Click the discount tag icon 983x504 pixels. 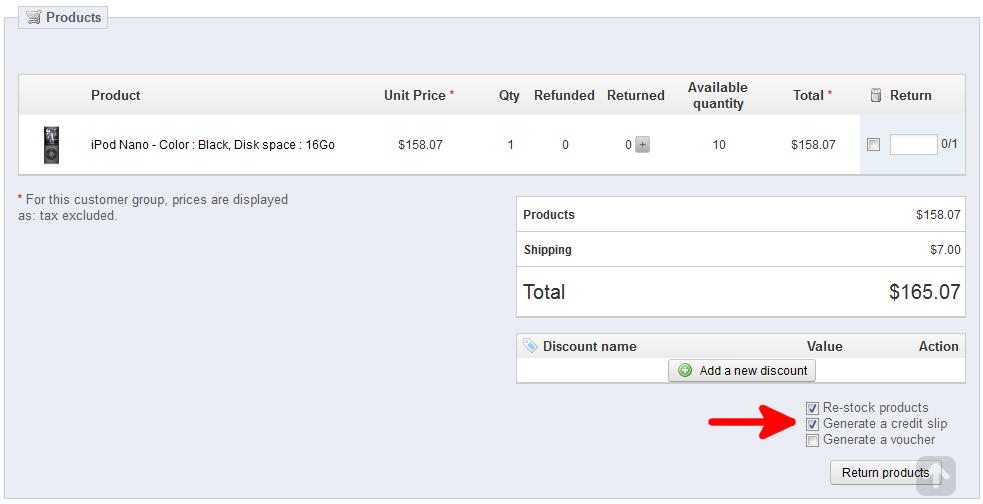click(x=530, y=346)
